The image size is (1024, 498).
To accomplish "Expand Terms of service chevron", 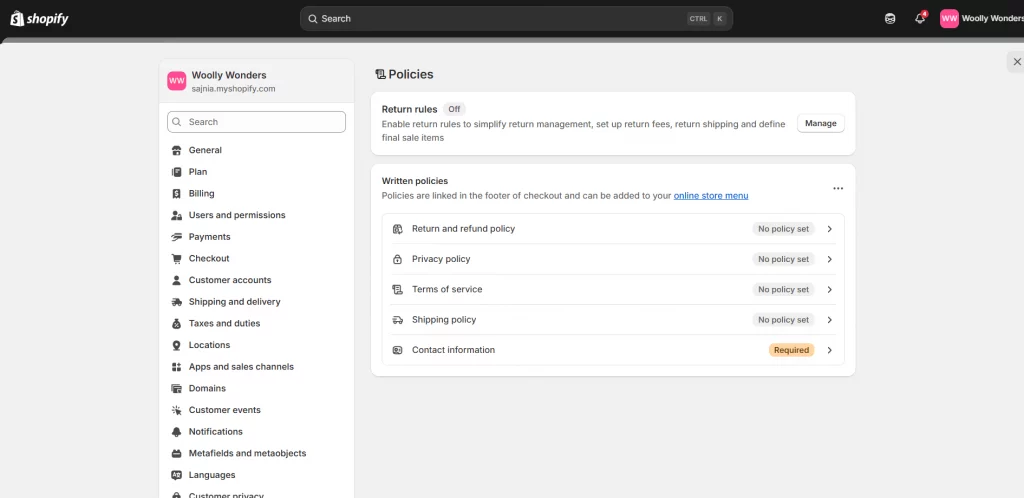I will pyautogui.click(x=829, y=289).
